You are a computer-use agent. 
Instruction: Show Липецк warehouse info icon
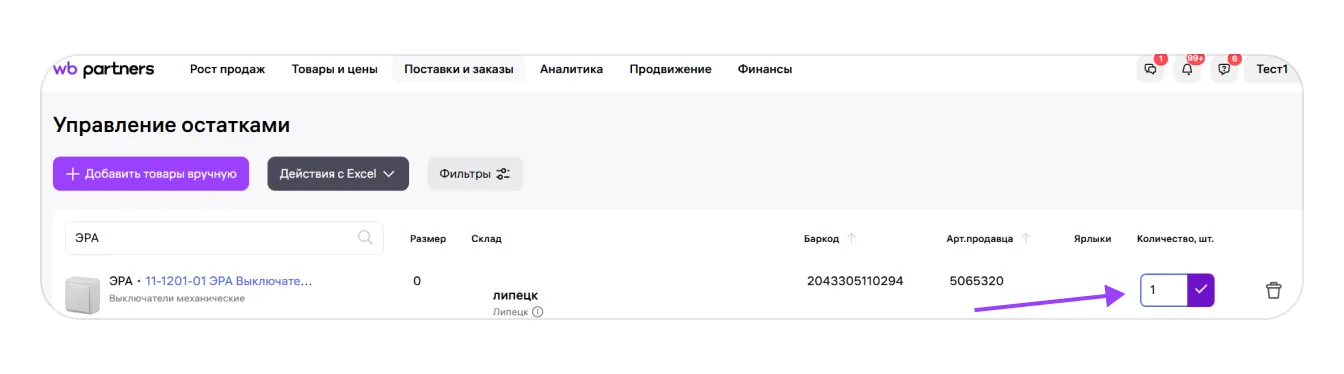[538, 312]
